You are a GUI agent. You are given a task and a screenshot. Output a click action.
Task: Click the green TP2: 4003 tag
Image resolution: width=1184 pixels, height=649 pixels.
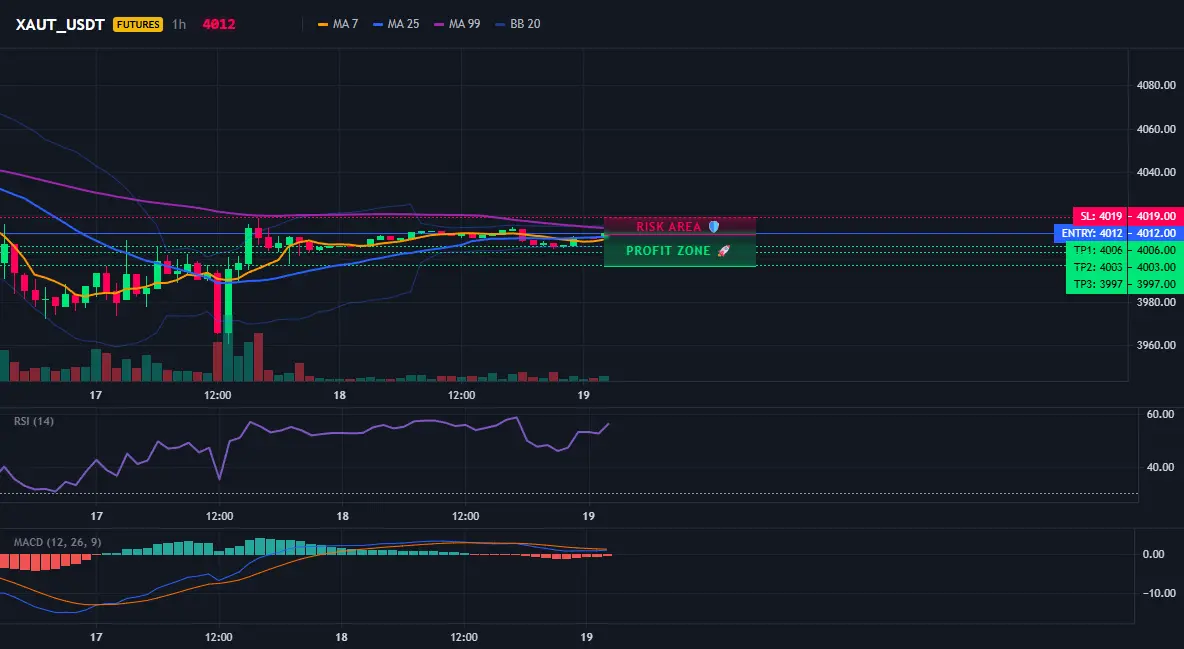pyautogui.click(x=1096, y=267)
